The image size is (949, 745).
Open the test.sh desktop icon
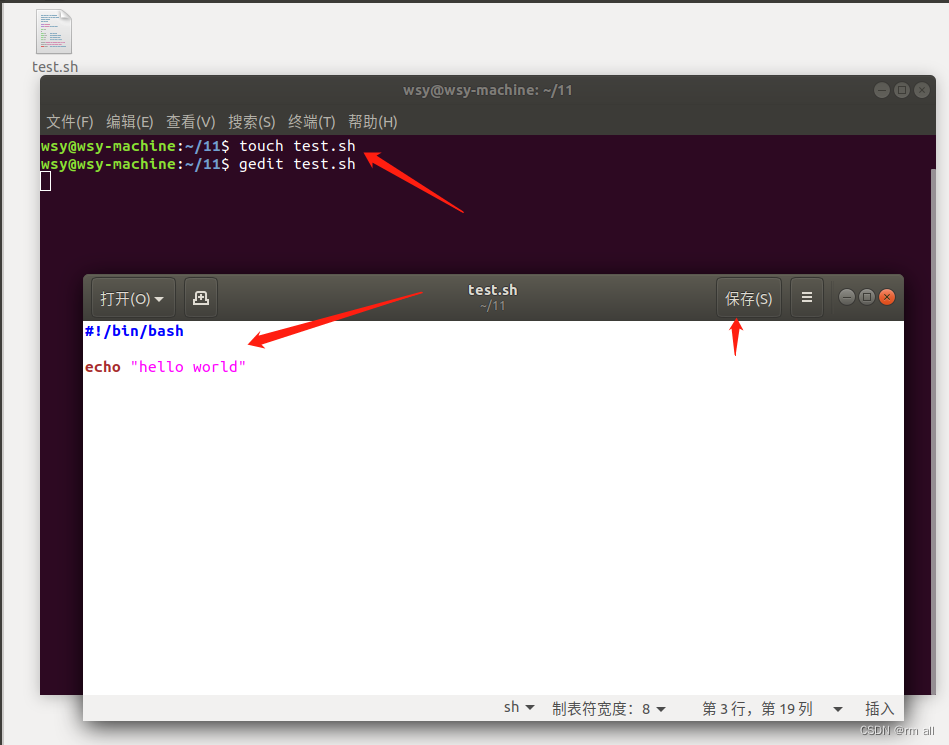pyautogui.click(x=53, y=33)
